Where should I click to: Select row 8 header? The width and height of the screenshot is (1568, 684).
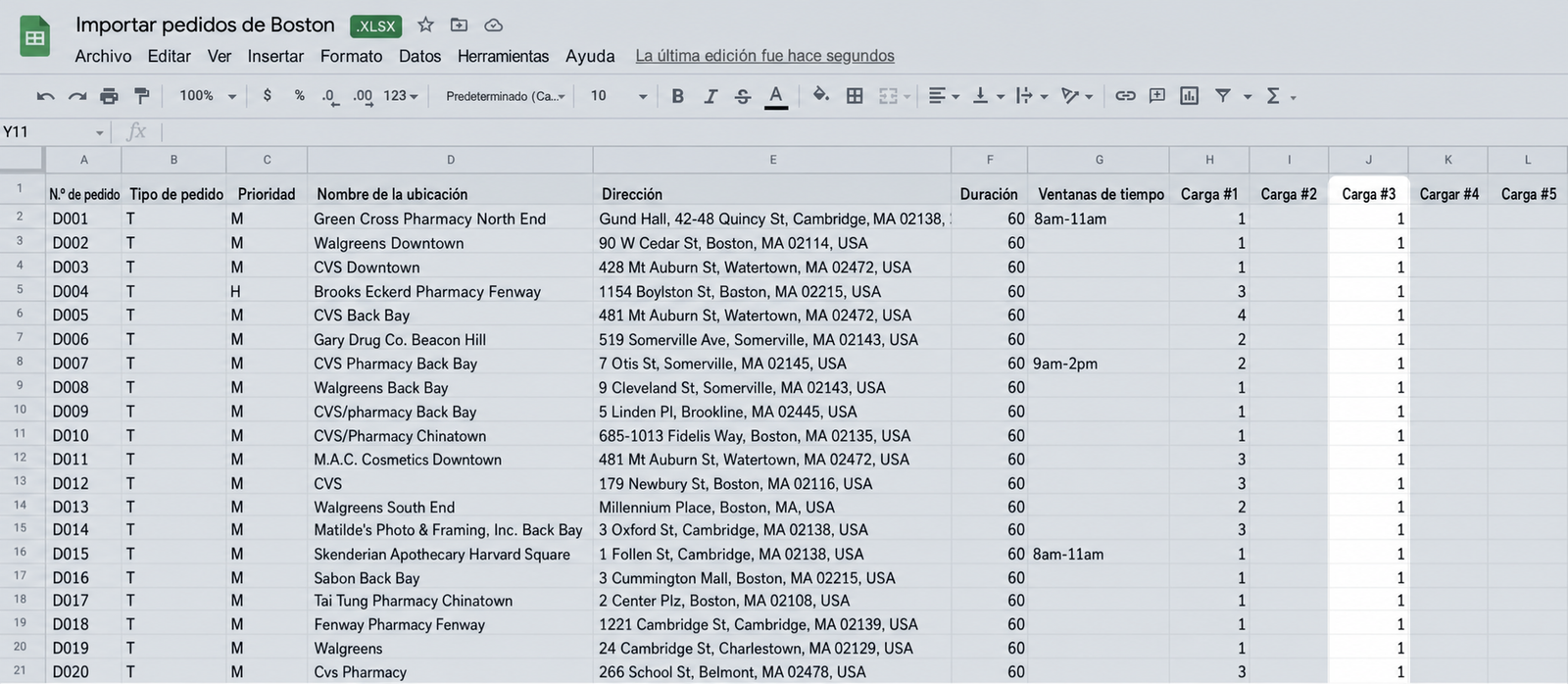click(20, 362)
